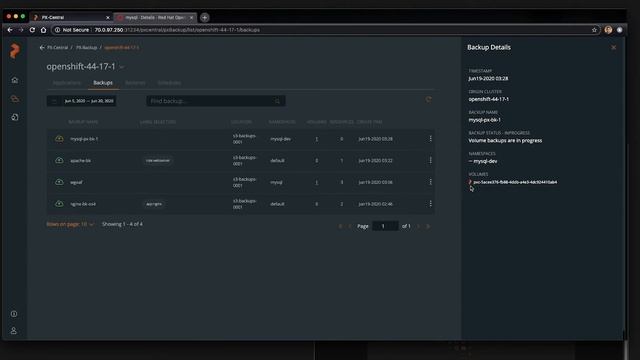This screenshot has width=640, height=360.
Task: Open the info icon at the sidebar bottom
Action: pos(14,314)
